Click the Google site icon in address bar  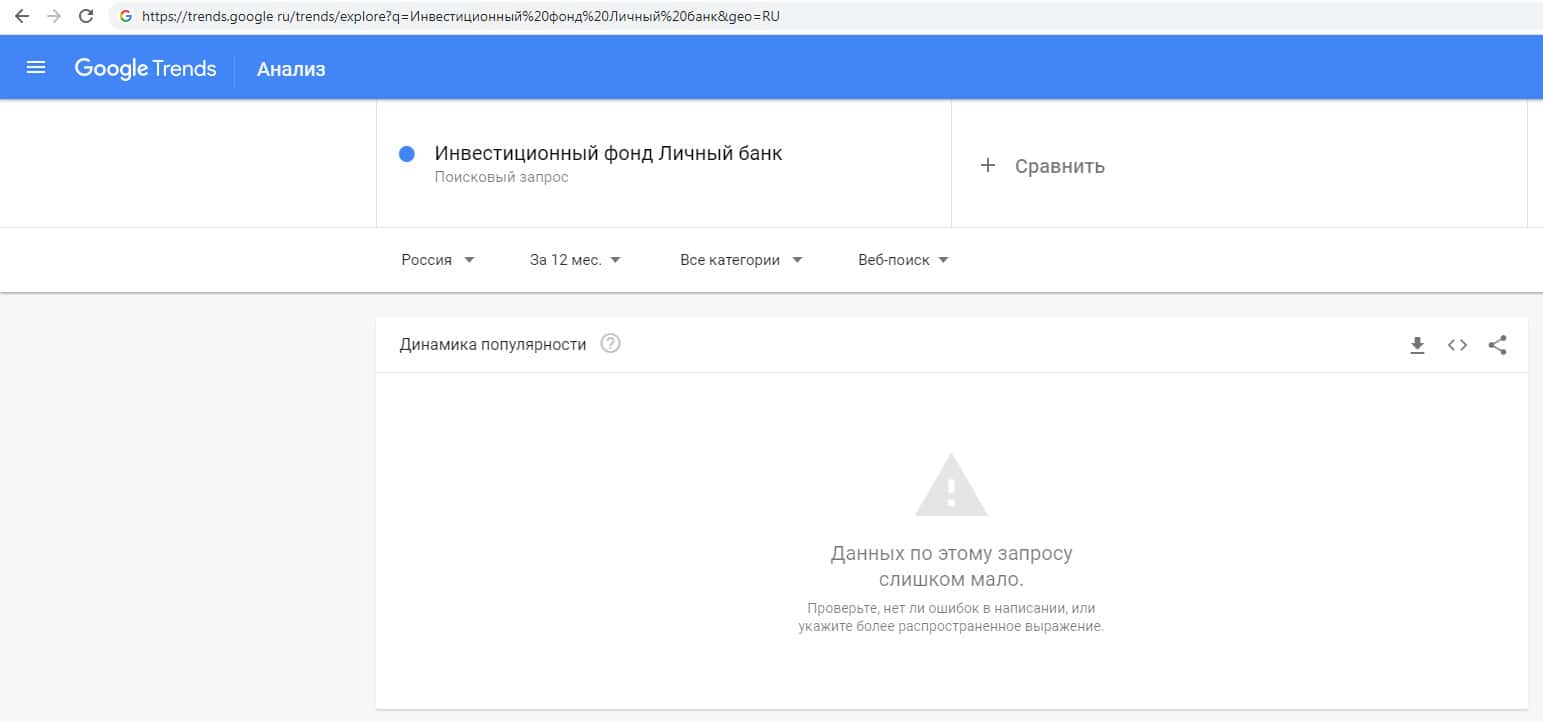point(125,16)
